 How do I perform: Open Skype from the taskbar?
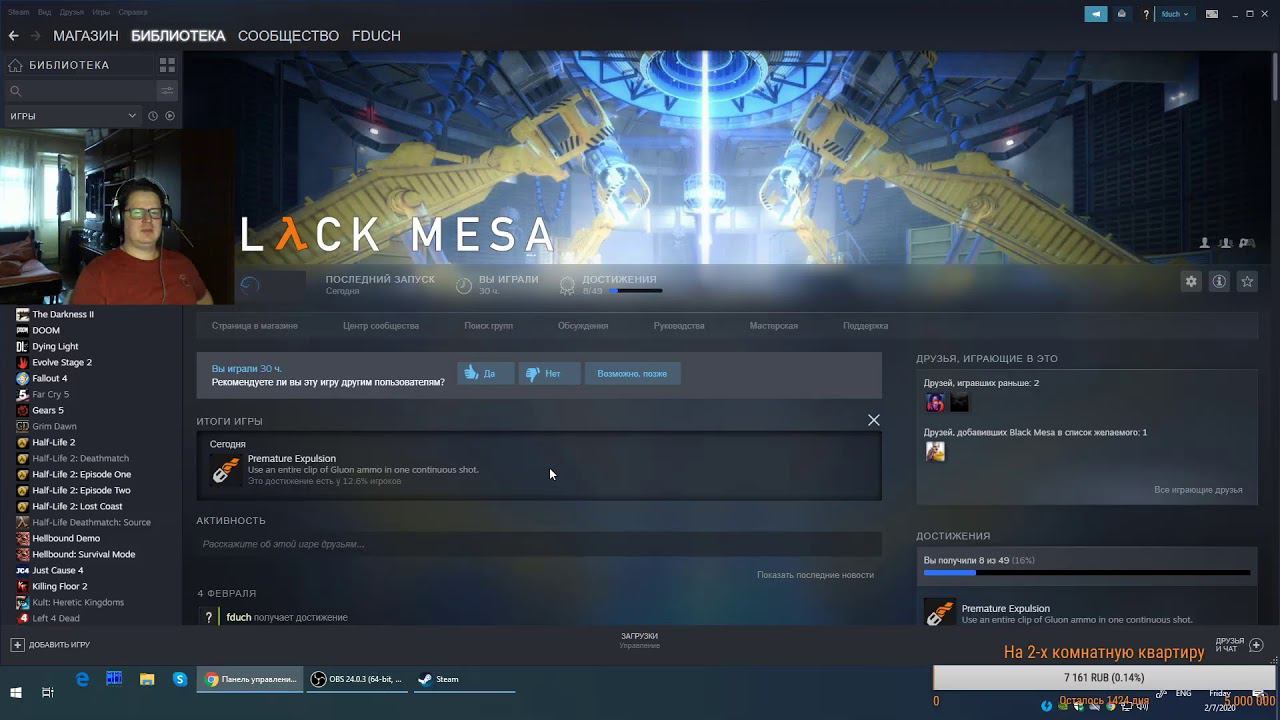click(x=180, y=679)
